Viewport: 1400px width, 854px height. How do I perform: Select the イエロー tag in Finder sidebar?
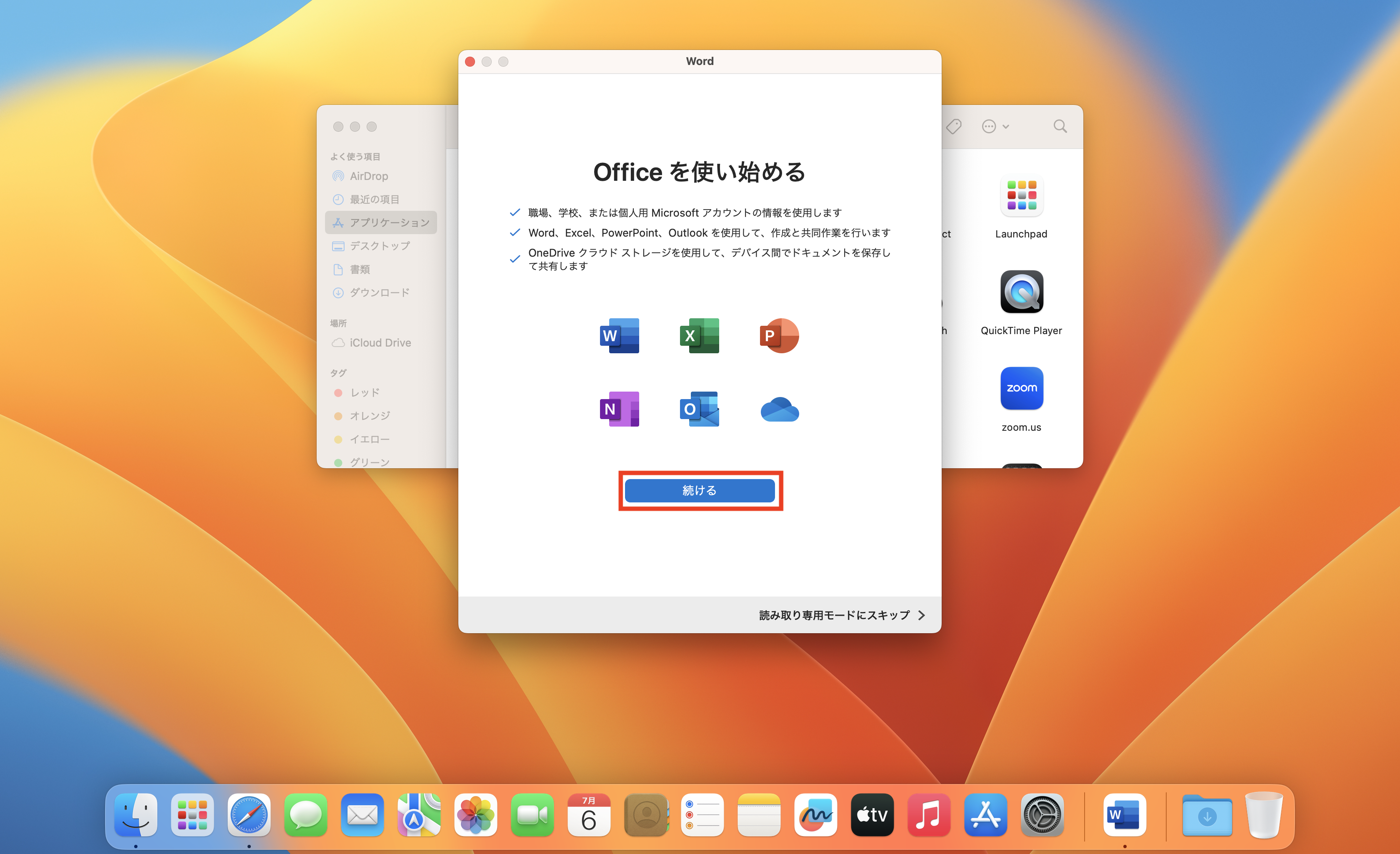click(381, 439)
